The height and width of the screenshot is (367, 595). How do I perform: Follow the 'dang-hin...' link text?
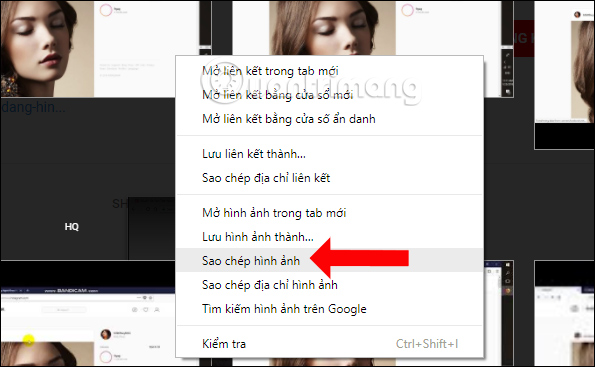33,107
